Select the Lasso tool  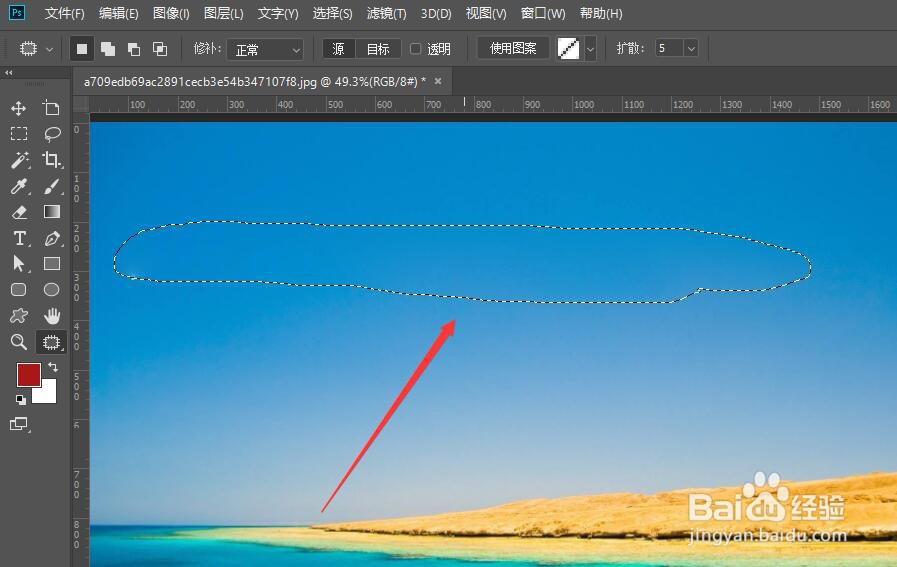51,134
